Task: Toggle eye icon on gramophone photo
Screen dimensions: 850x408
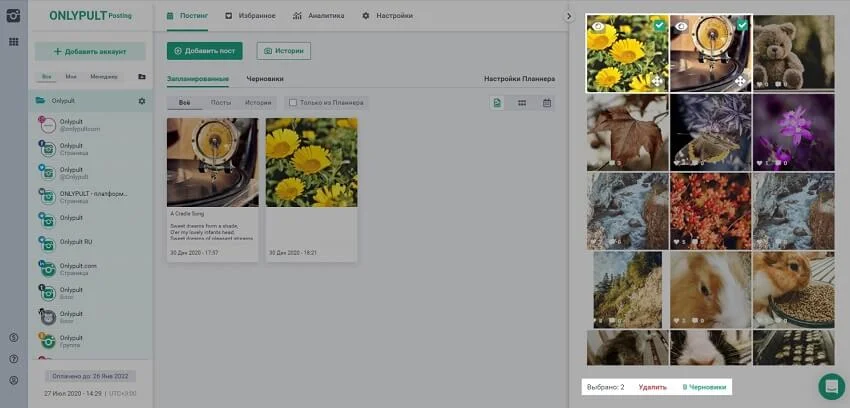Action: pos(681,27)
